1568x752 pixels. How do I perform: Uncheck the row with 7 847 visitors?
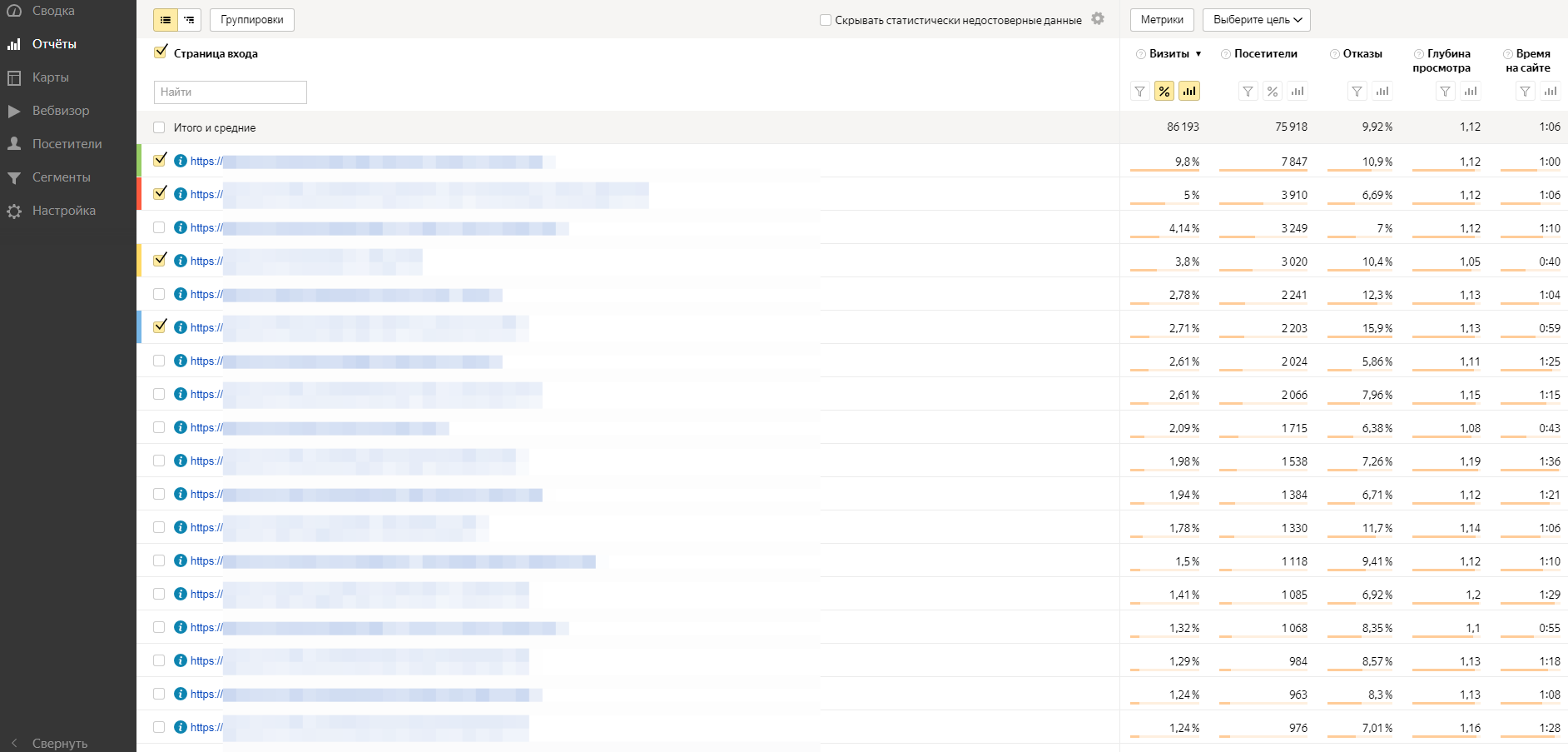tap(159, 160)
